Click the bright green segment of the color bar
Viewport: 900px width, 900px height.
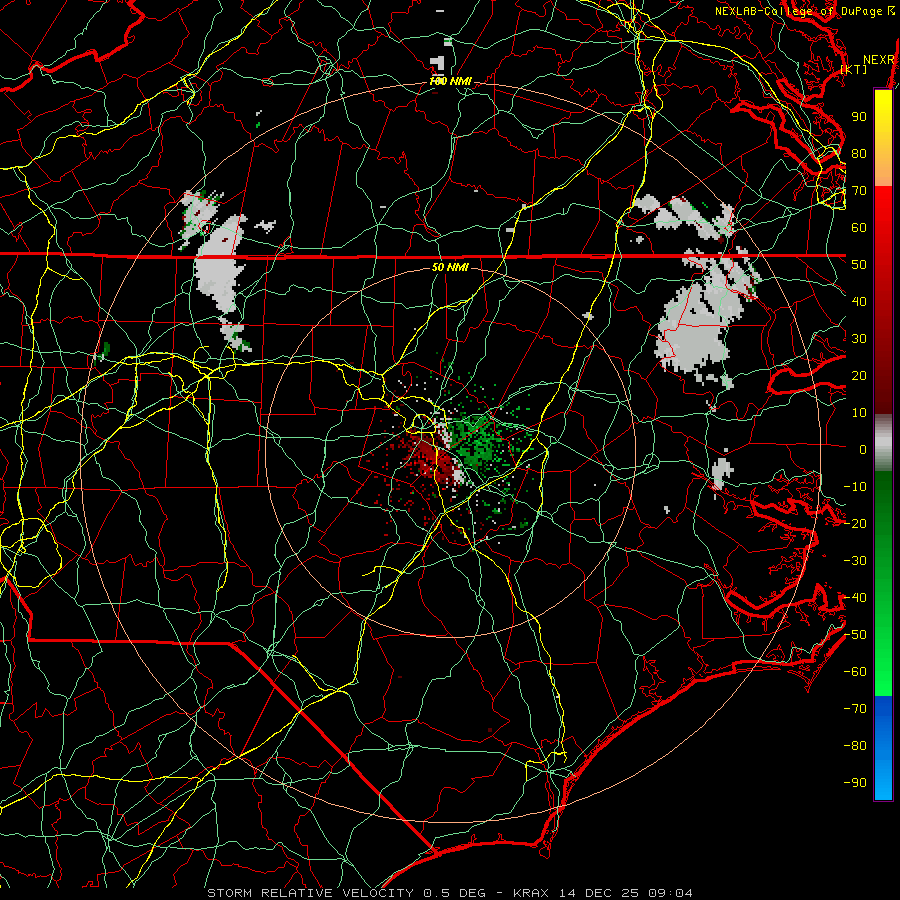pos(883,660)
